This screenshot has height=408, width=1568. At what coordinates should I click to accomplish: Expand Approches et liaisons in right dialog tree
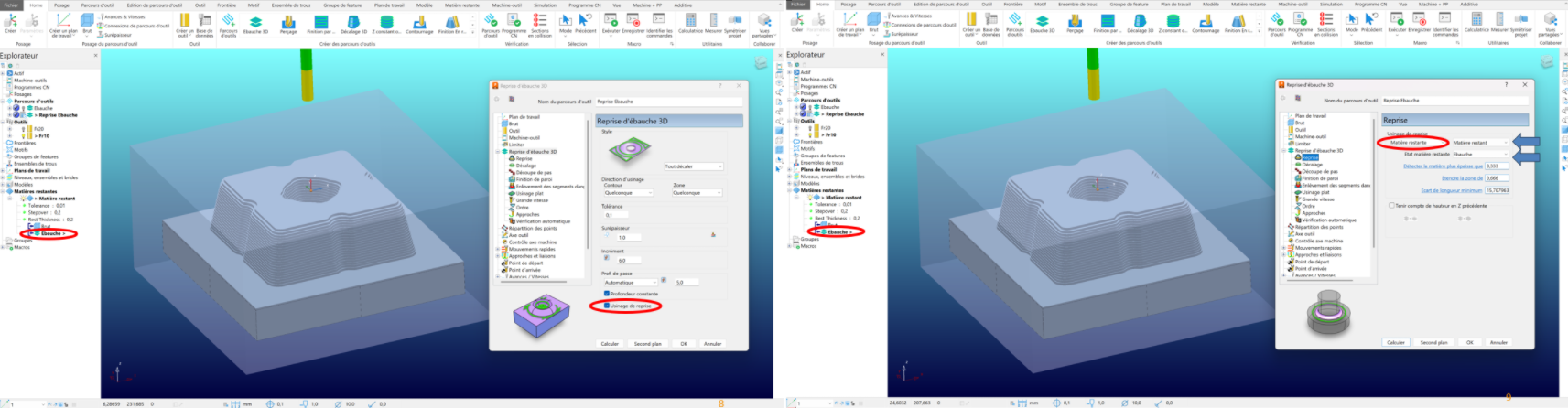pos(1286,255)
